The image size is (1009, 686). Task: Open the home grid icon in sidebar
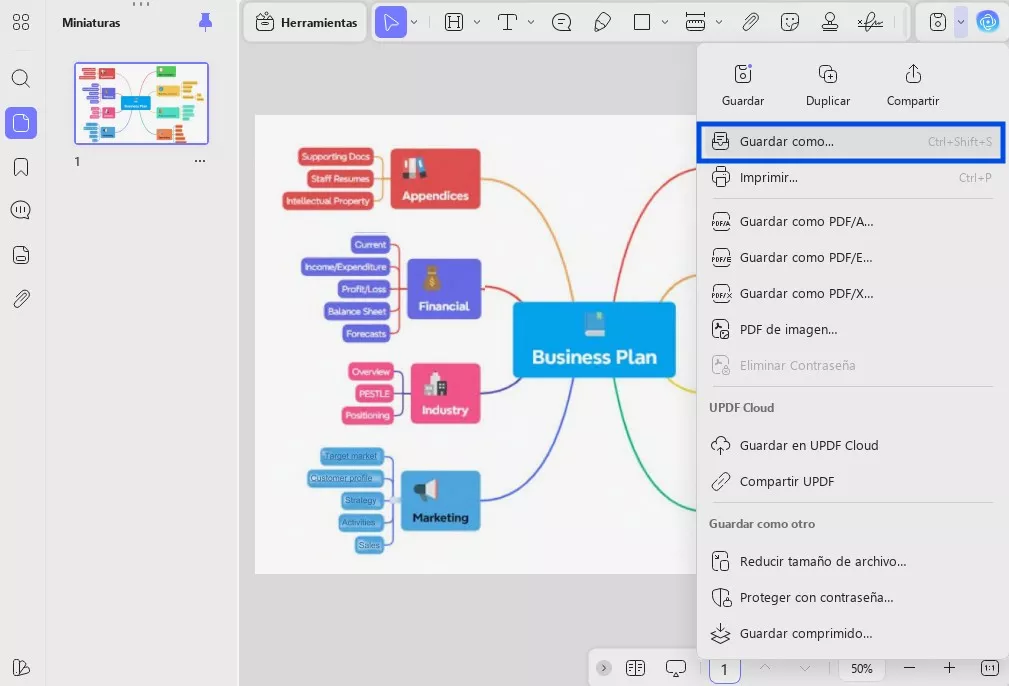(21, 23)
